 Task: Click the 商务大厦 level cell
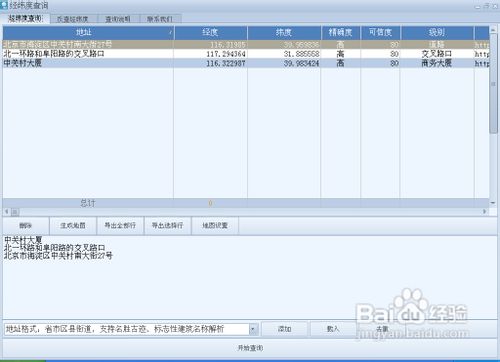point(437,63)
